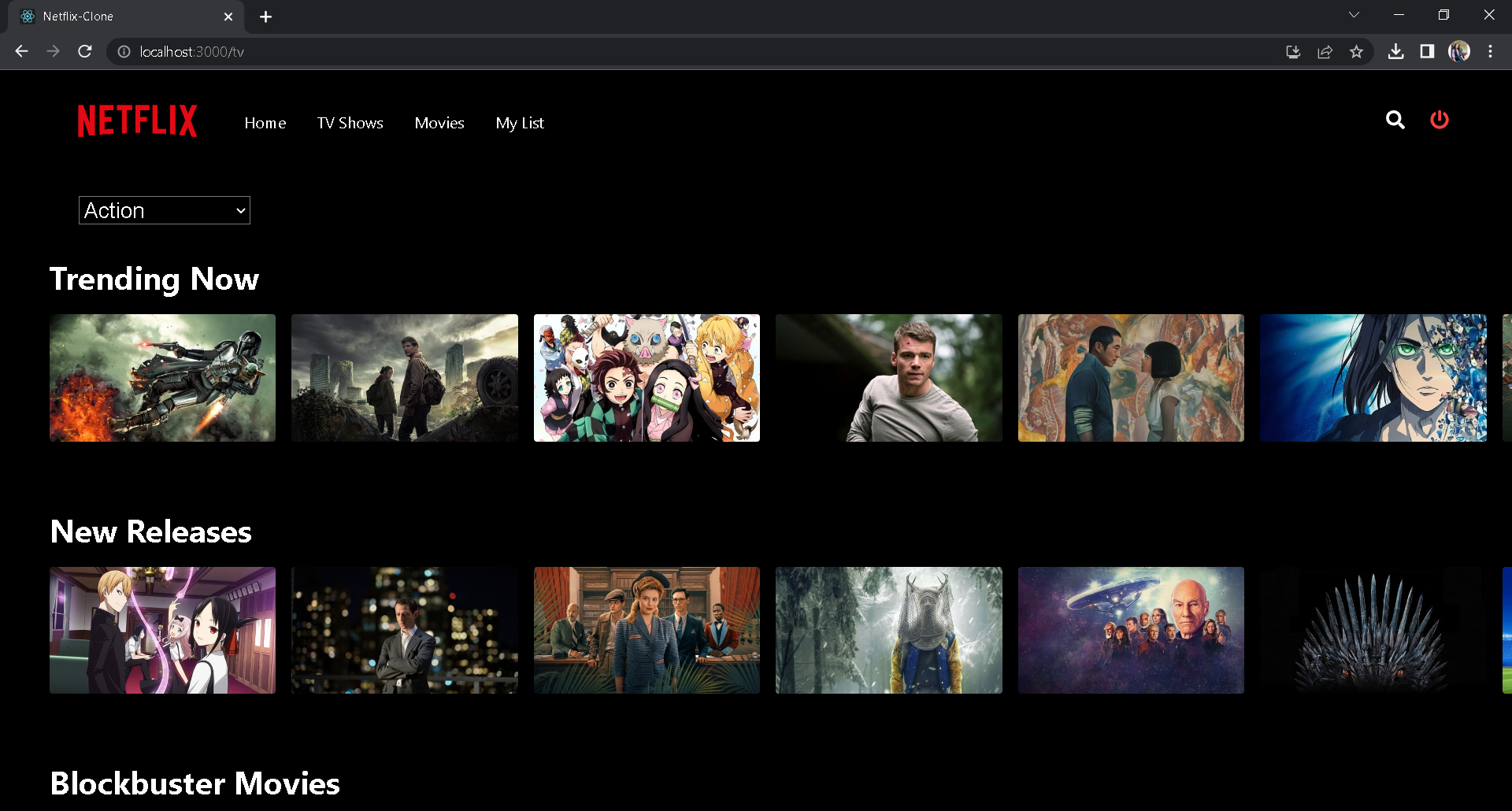This screenshot has width=1512, height=811.
Task: Bookmark the page with the star icon
Action: (1357, 51)
